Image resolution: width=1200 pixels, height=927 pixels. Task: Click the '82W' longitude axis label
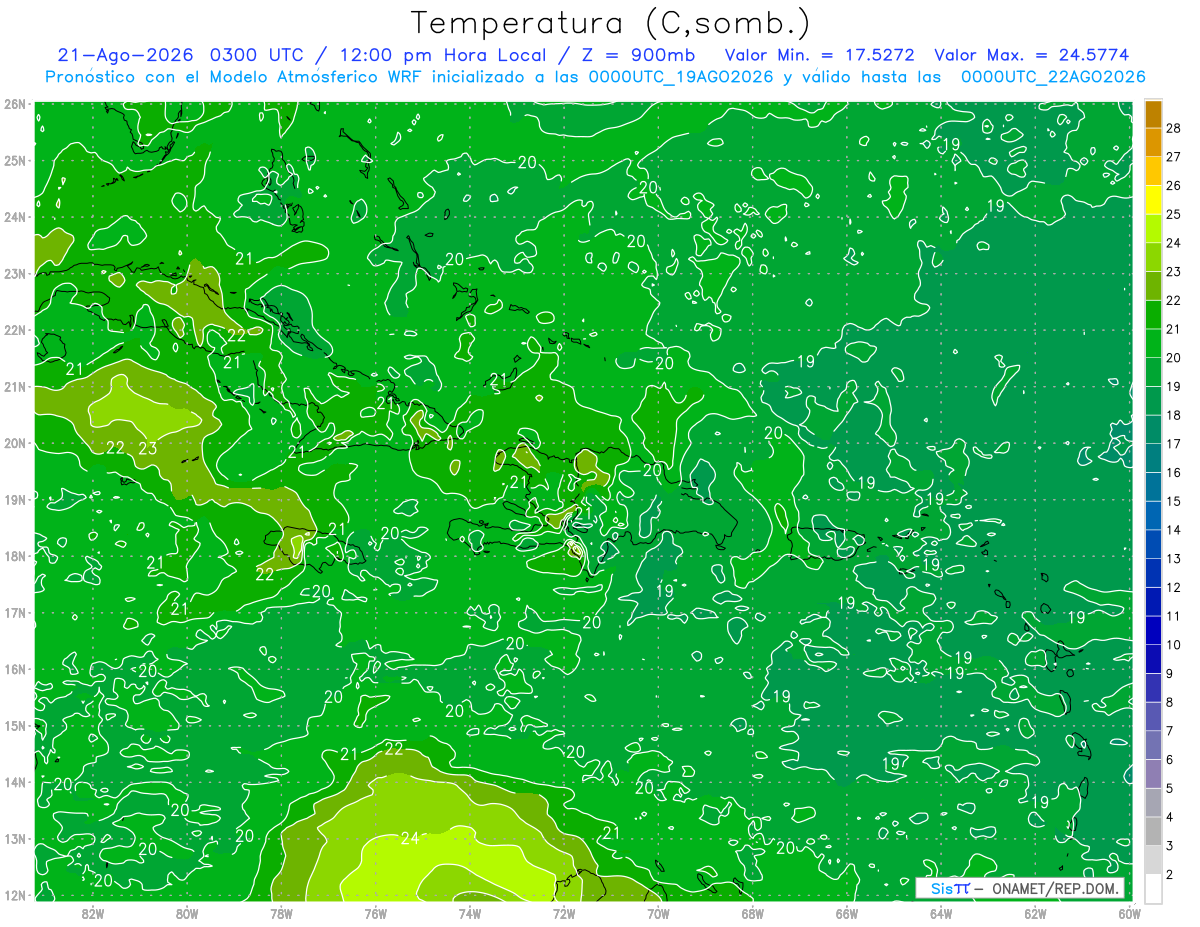[93, 913]
